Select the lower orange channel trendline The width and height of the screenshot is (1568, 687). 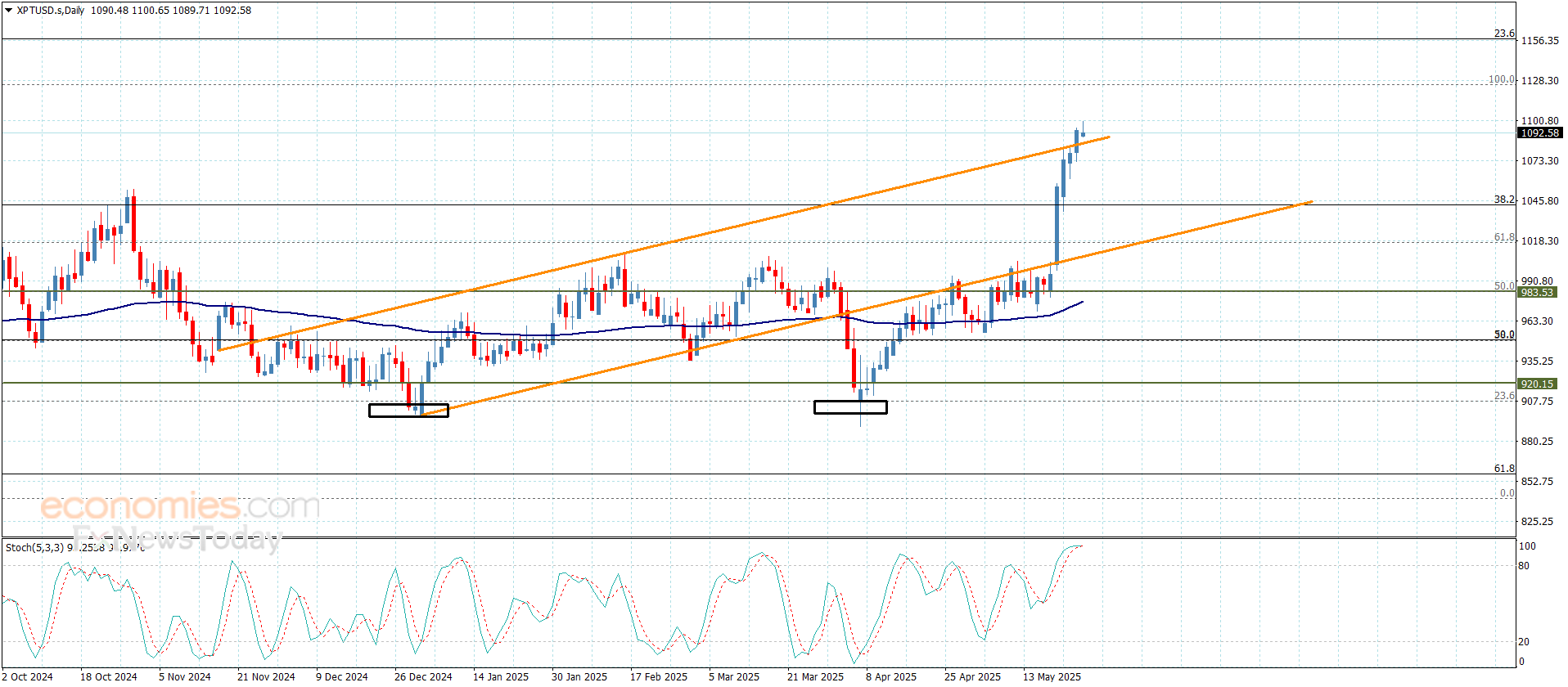click(x=866, y=308)
